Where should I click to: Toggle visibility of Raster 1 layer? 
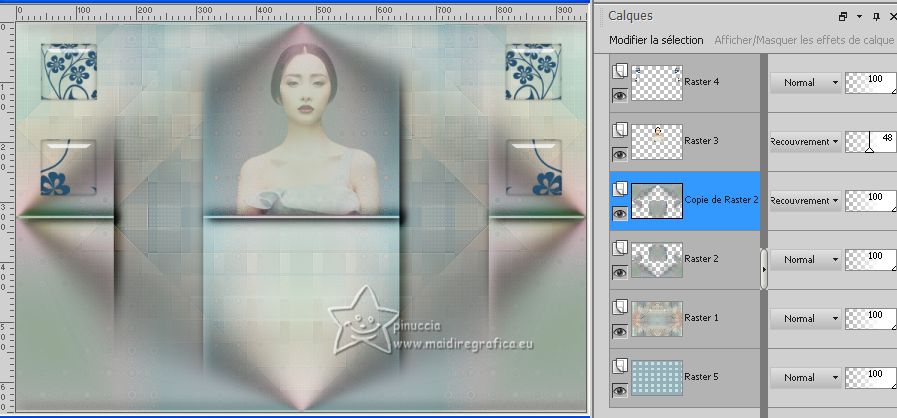pyautogui.click(x=620, y=331)
